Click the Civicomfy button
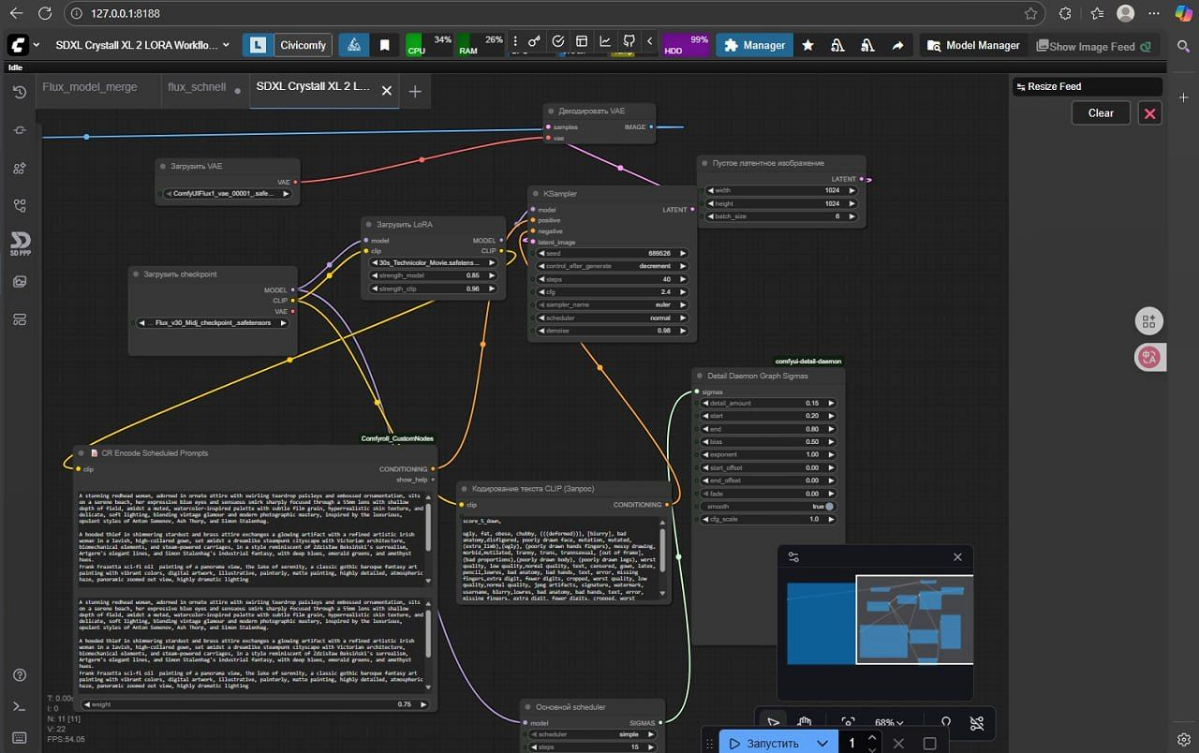The width and height of the screenshot is (1199, 753). click(x=303, y=45)
